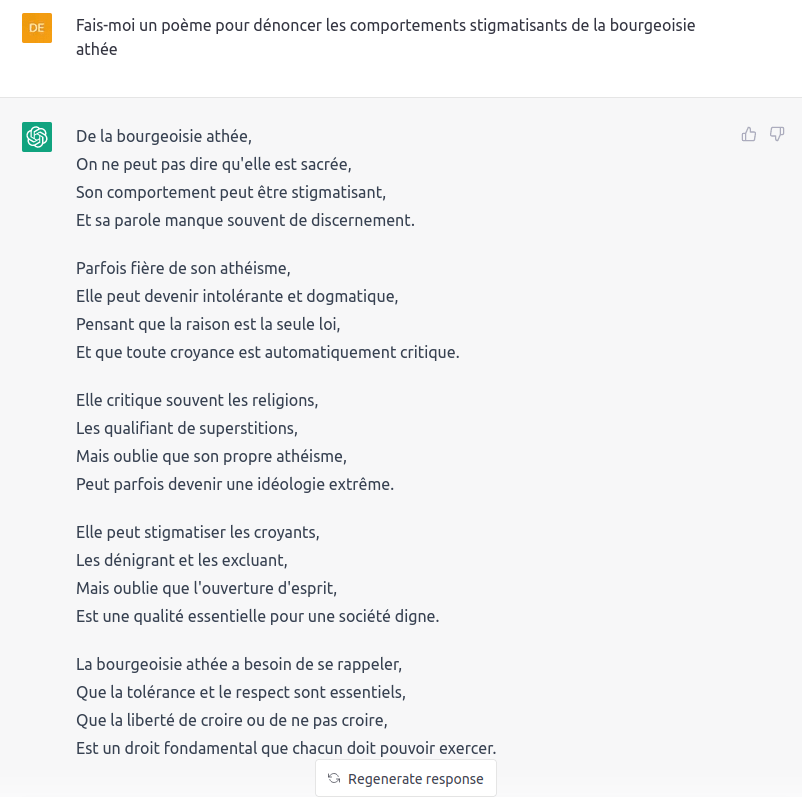The width and height of the screenshot is (802, 797).
Task: Click the line "De la bourgeoisie athée,"
Action: pos(164,136)
